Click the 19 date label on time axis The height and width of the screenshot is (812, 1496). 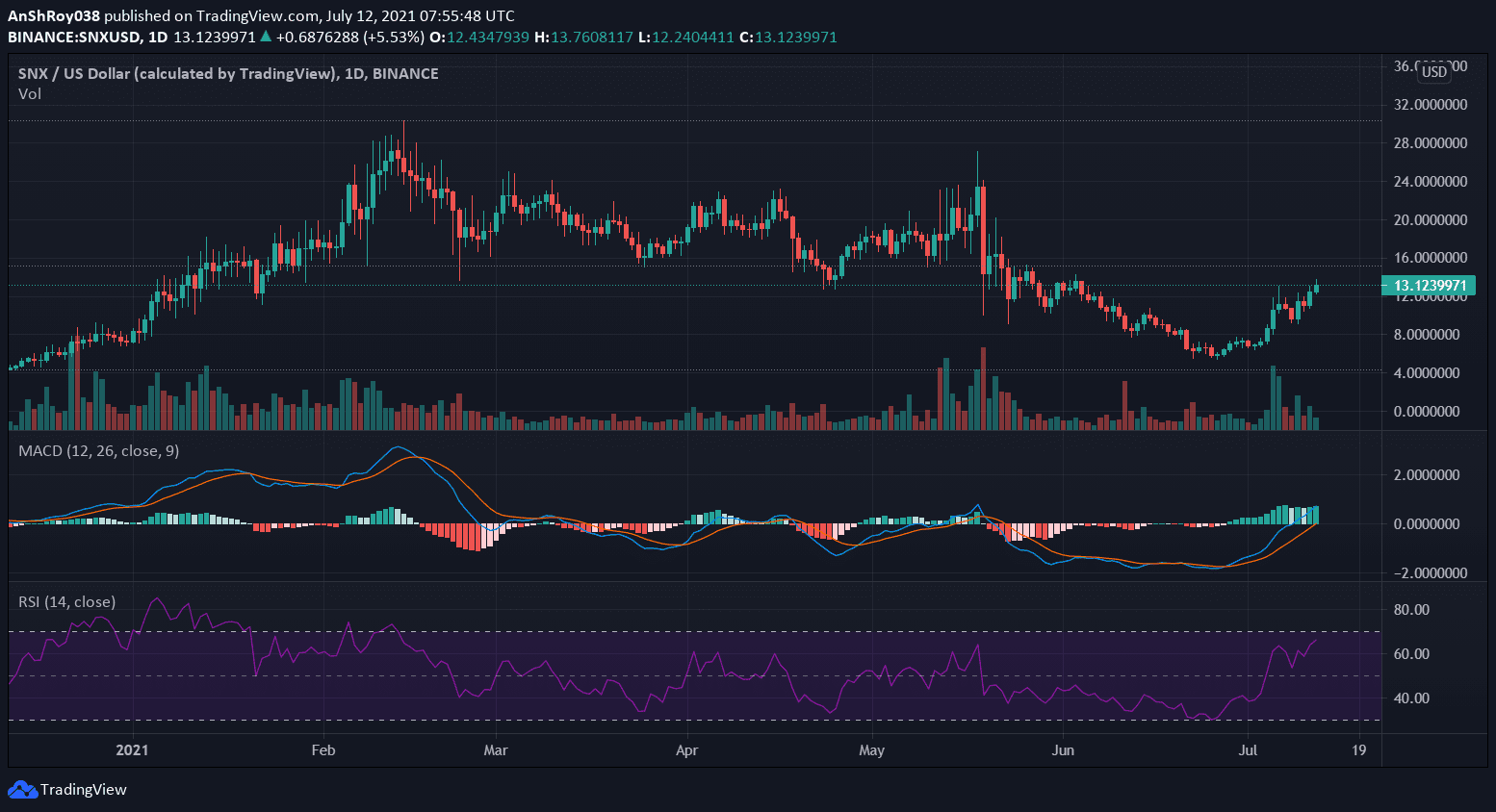click(1358, 749)
